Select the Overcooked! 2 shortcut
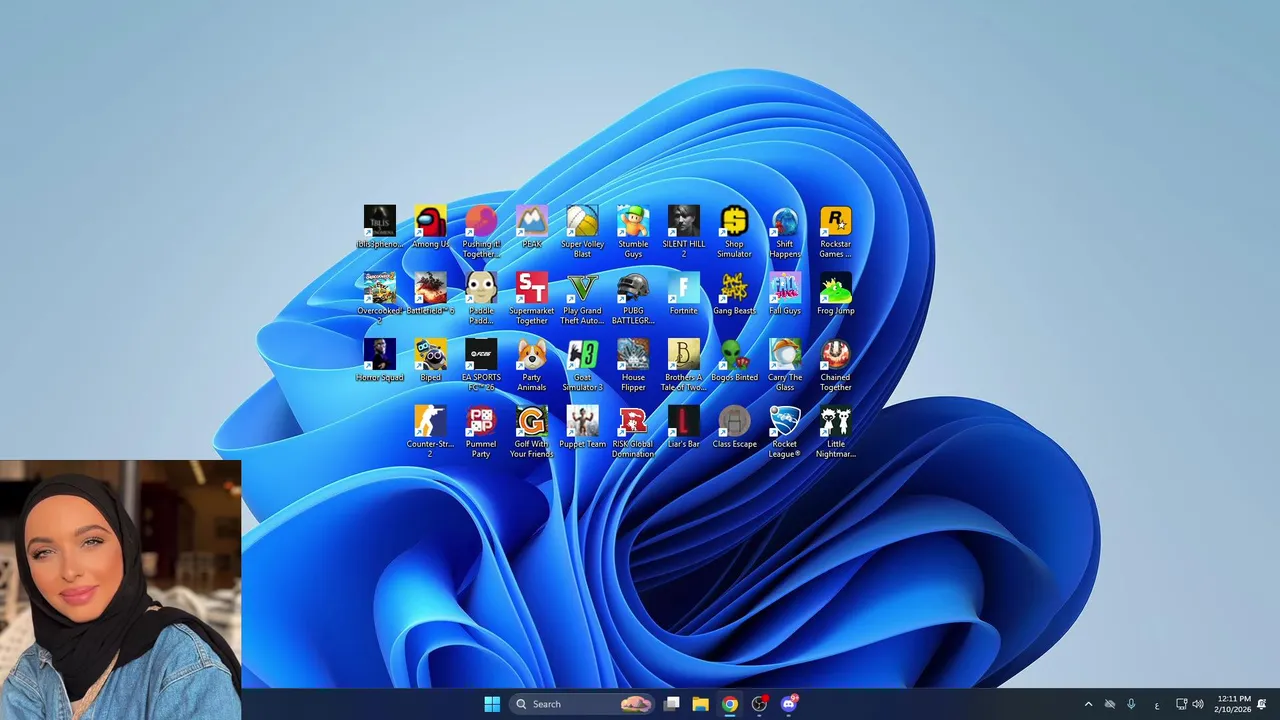Screen dimensions: 1280x720 (380, 298)
